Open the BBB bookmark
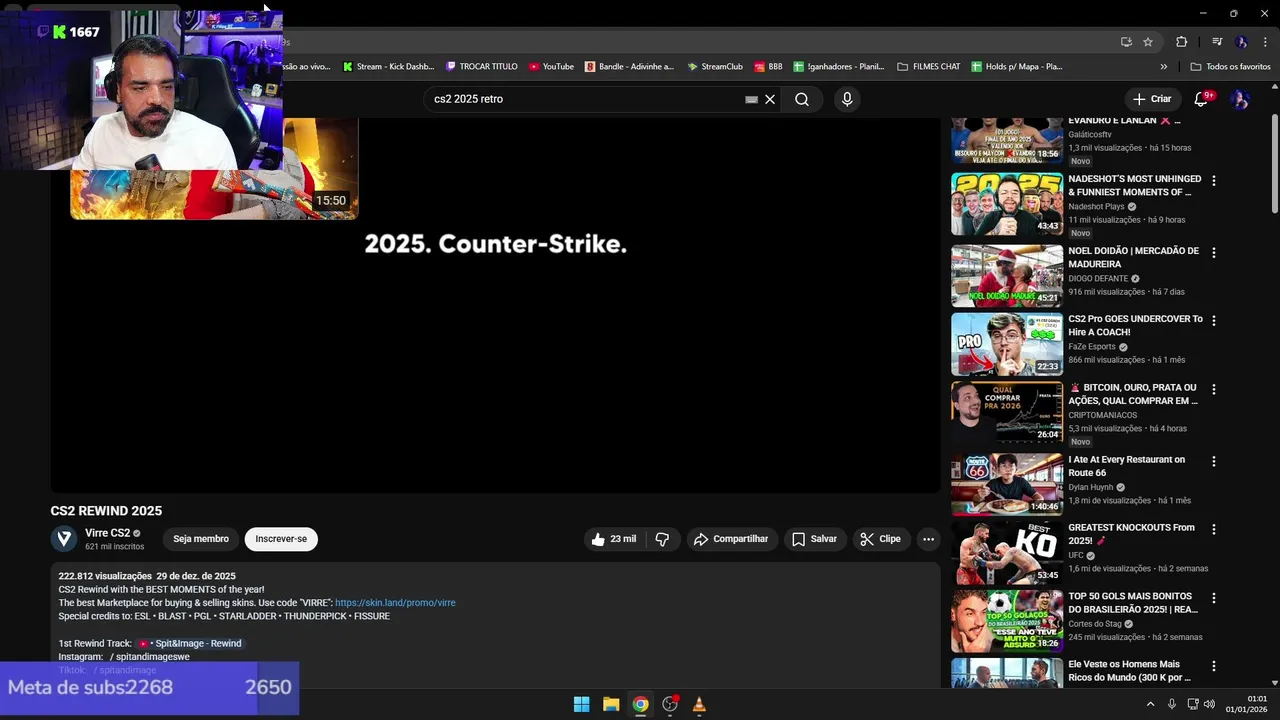Image resolution: width=1280 pixels, height=720 pixels. point(768,67)
